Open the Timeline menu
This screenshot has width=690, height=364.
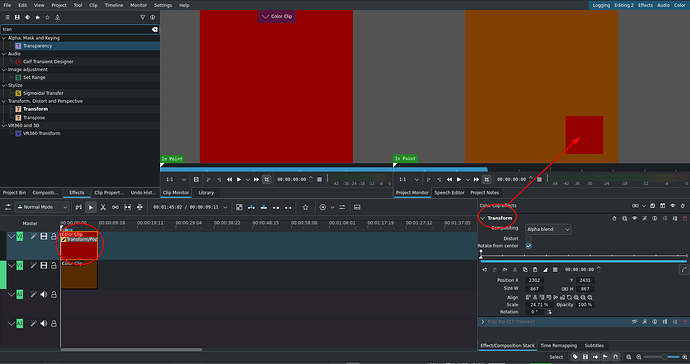(x=114, y=5)
